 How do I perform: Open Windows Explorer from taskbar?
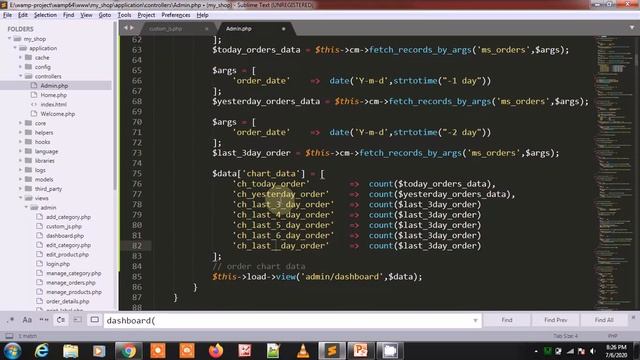(x=71, y=351)
